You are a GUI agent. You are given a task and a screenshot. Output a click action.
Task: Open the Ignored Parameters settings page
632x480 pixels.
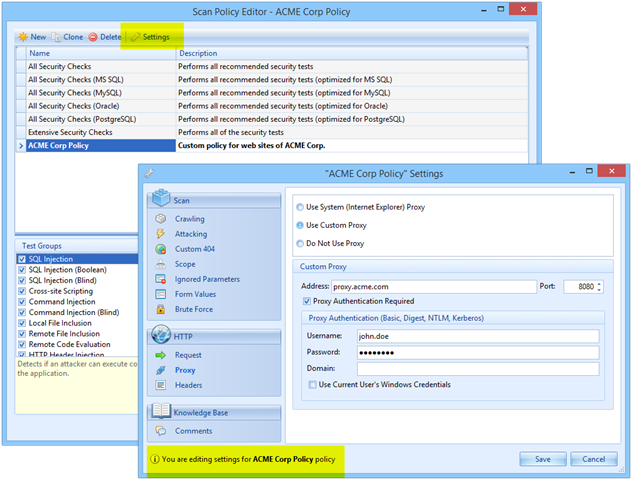[x=207, y=279]
